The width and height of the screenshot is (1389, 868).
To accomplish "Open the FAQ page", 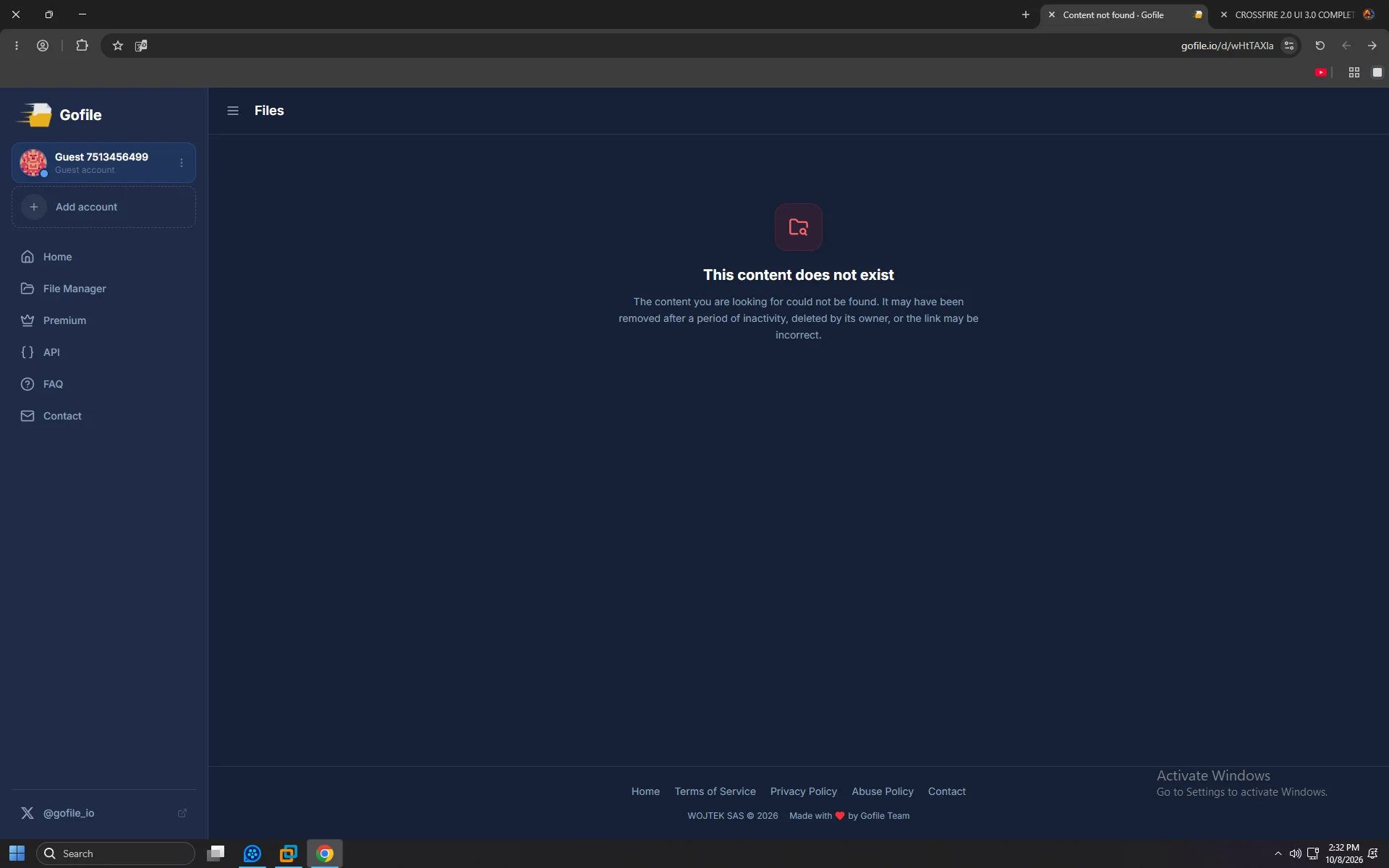I will click(x=103, y=384).
